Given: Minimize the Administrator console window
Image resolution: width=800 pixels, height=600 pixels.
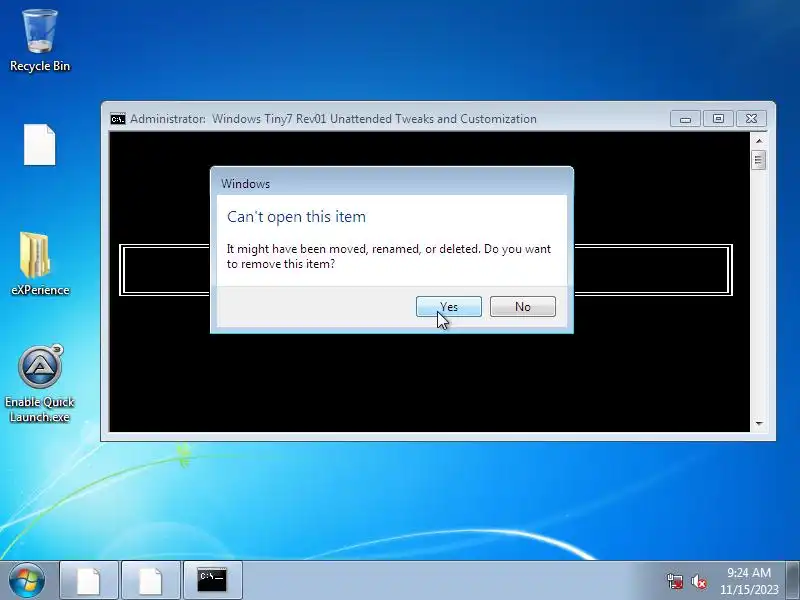Looking at the screenshot, I should pos(685,119).
